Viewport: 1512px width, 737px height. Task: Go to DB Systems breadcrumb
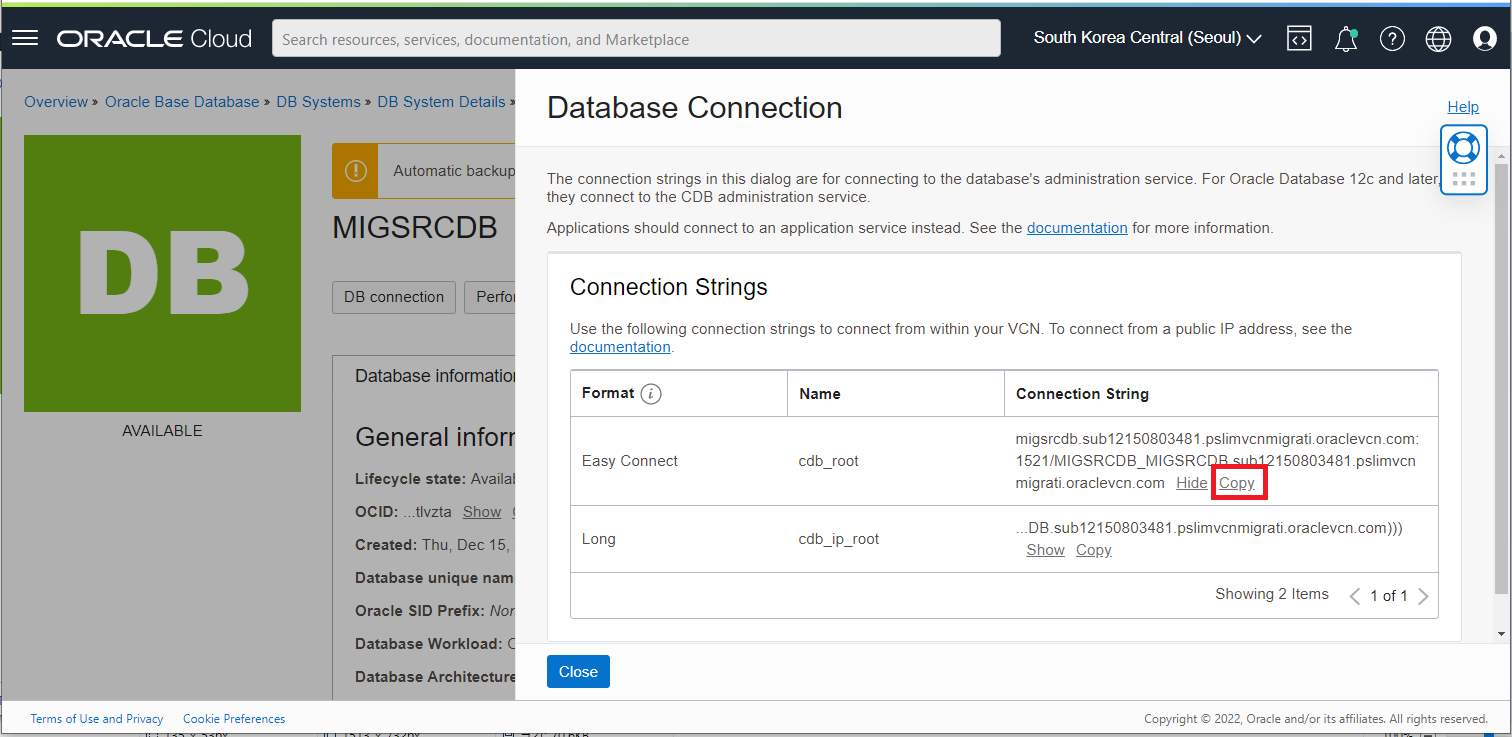click(x=318, y=102)
